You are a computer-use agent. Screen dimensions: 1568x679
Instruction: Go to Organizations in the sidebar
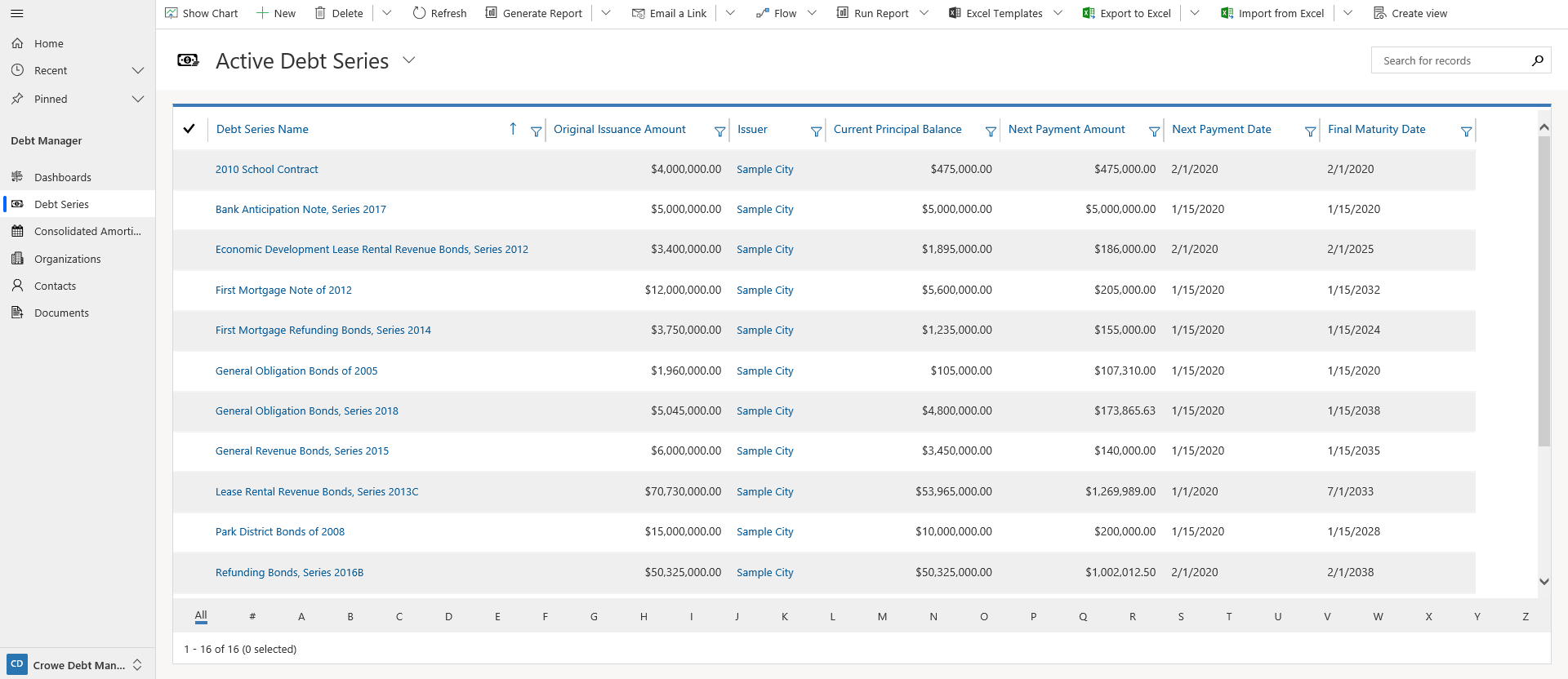68,259
